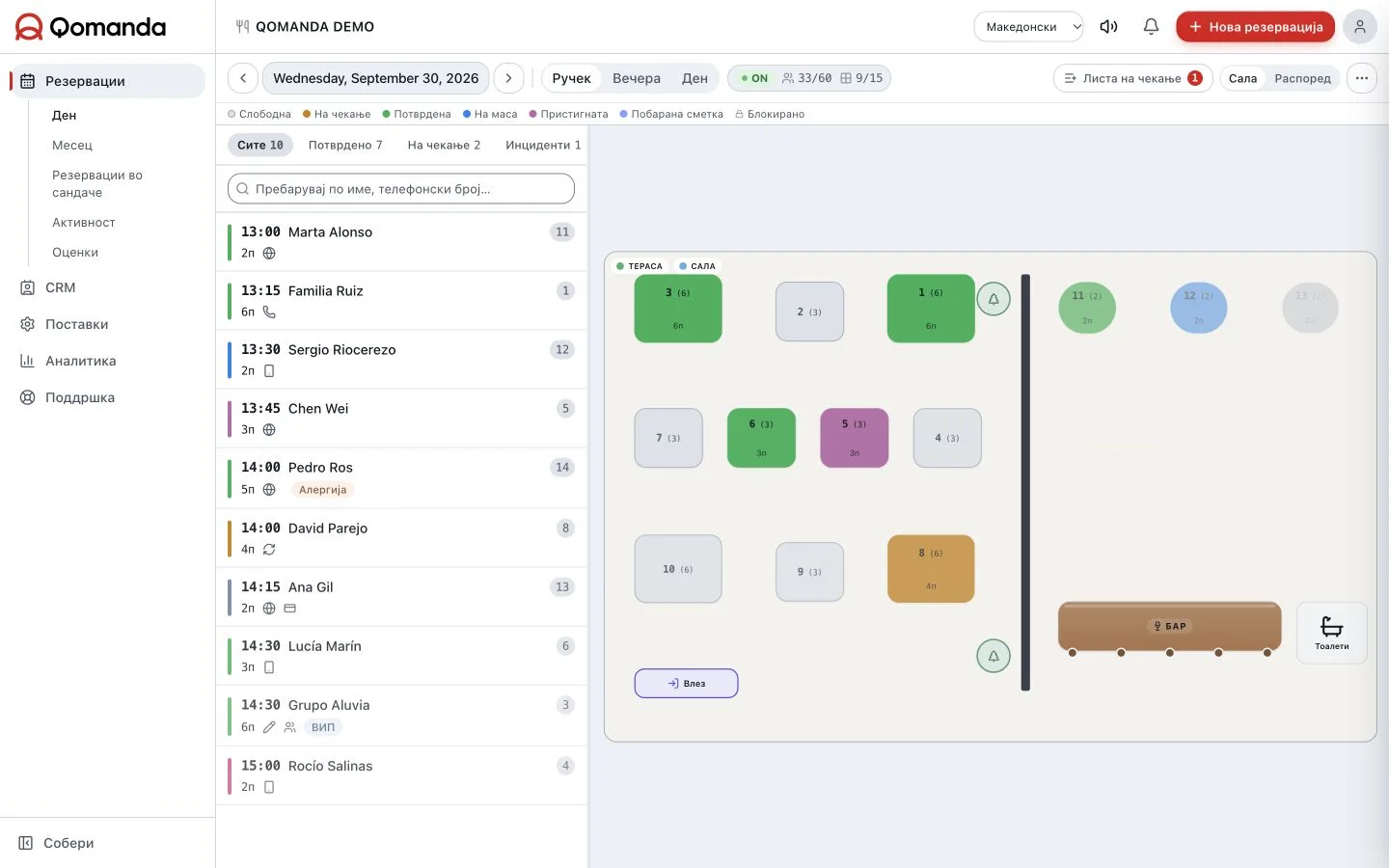The height and width of the screenshot is (868, 1389).
Task: Open Резервации во сандаче in the sidebar
Action: click(x=97, y=183)
